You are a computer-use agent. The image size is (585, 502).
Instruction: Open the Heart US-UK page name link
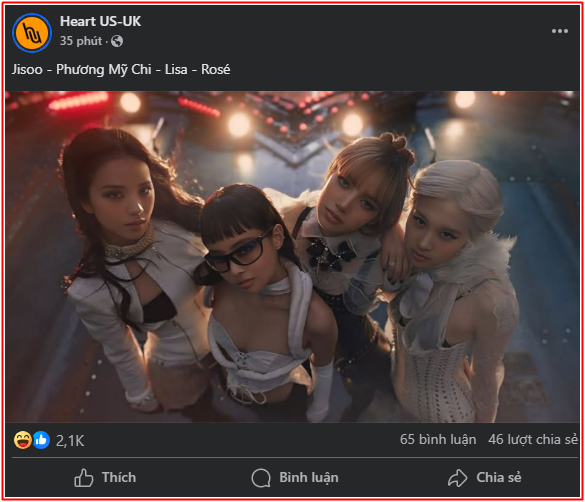click(x=100, y=21)
